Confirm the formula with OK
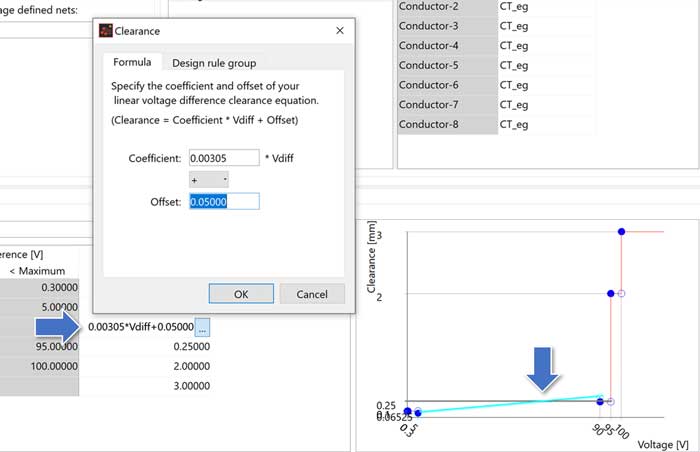The image size is (700, 452). (x=240, y=294)
